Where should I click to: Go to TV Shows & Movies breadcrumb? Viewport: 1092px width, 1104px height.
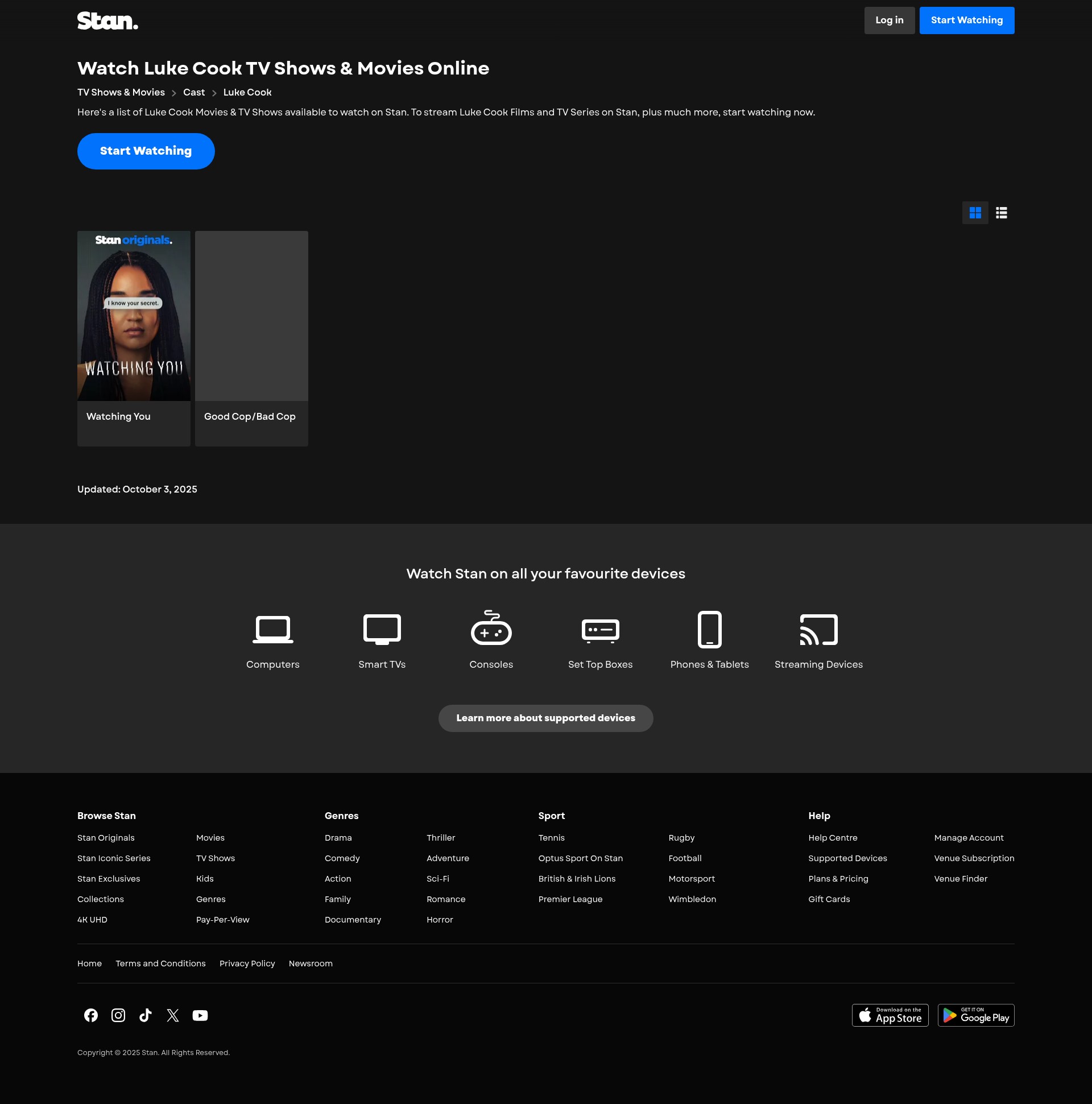[121, 92]
